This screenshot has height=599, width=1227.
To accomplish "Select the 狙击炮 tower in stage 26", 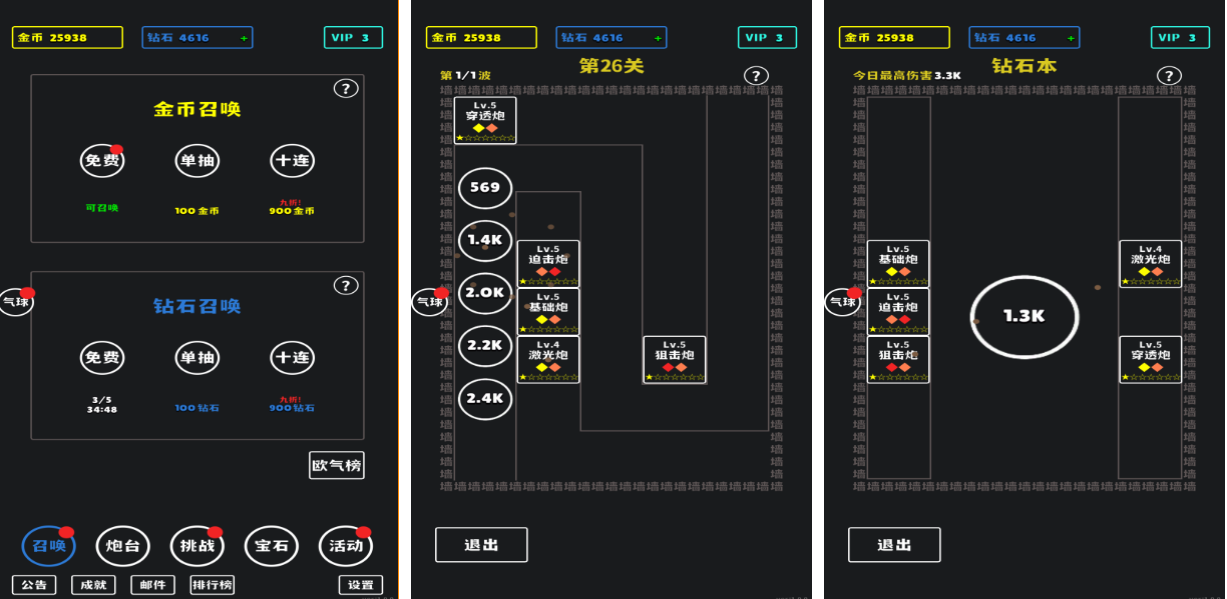I will pyautogui.click(x=675, y=359).
